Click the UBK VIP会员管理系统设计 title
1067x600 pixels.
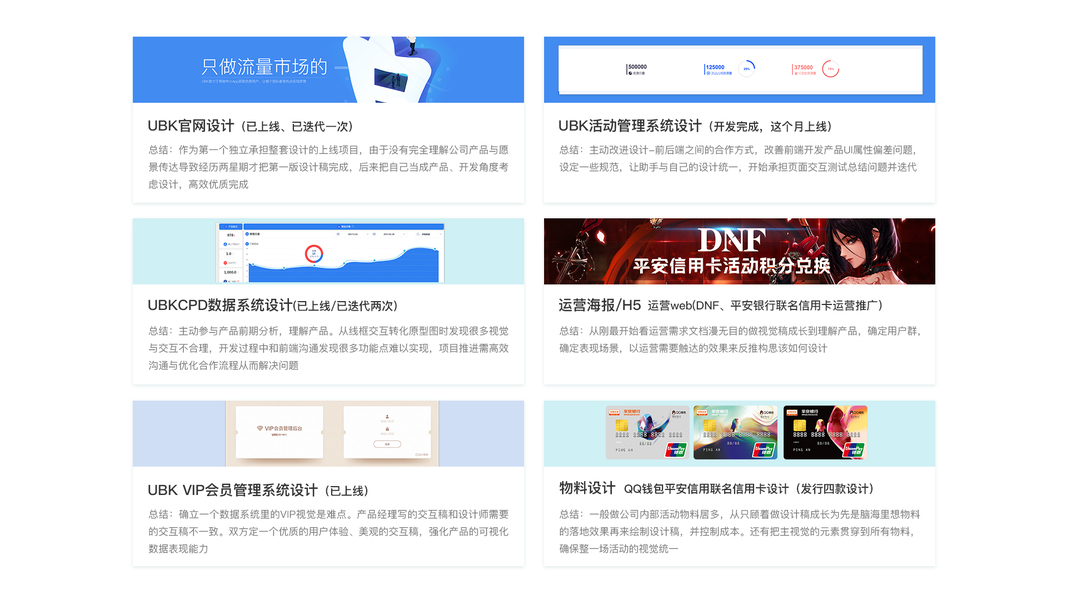coord(233,490)
